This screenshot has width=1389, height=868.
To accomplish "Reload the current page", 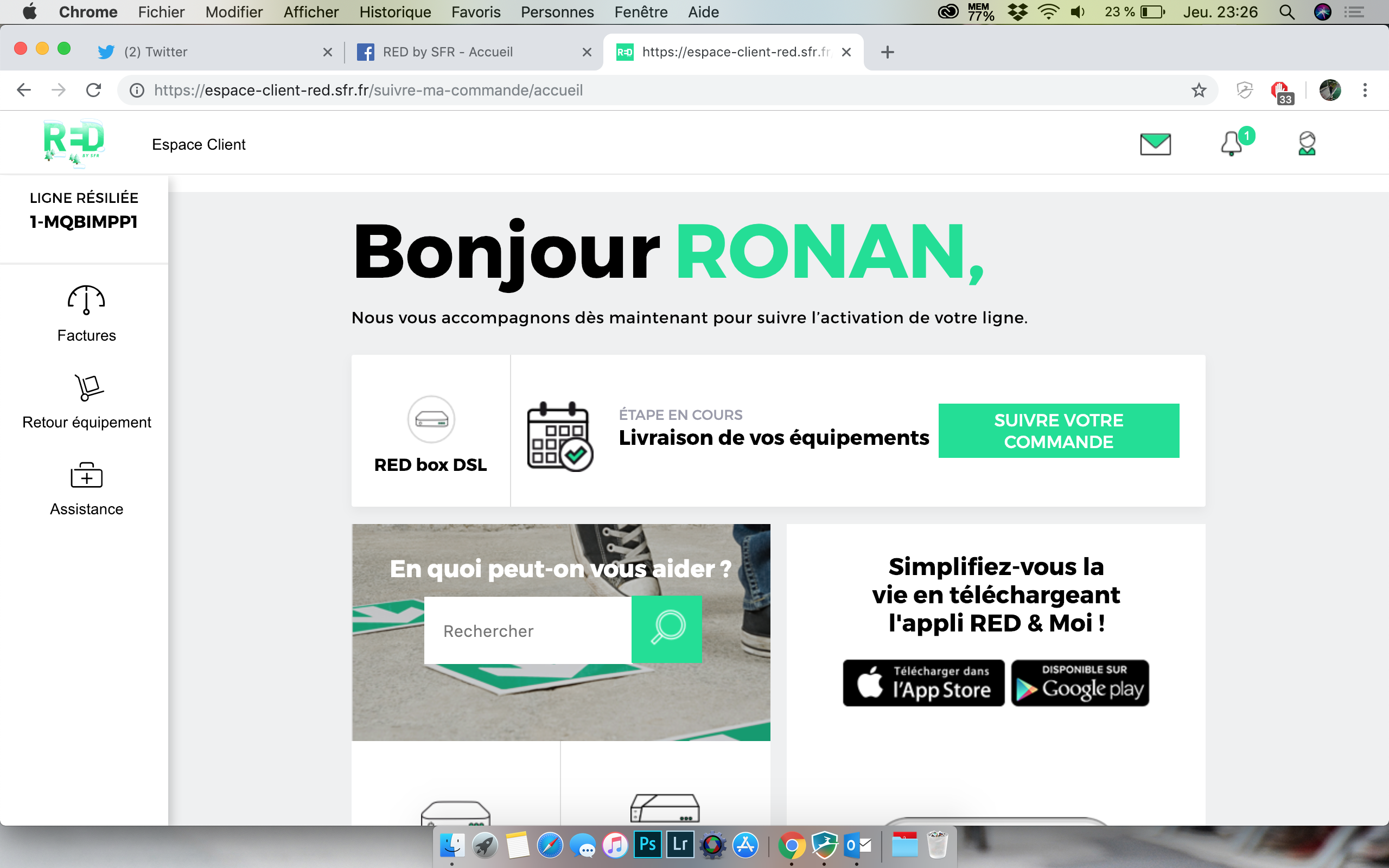I will coord(93,90).
